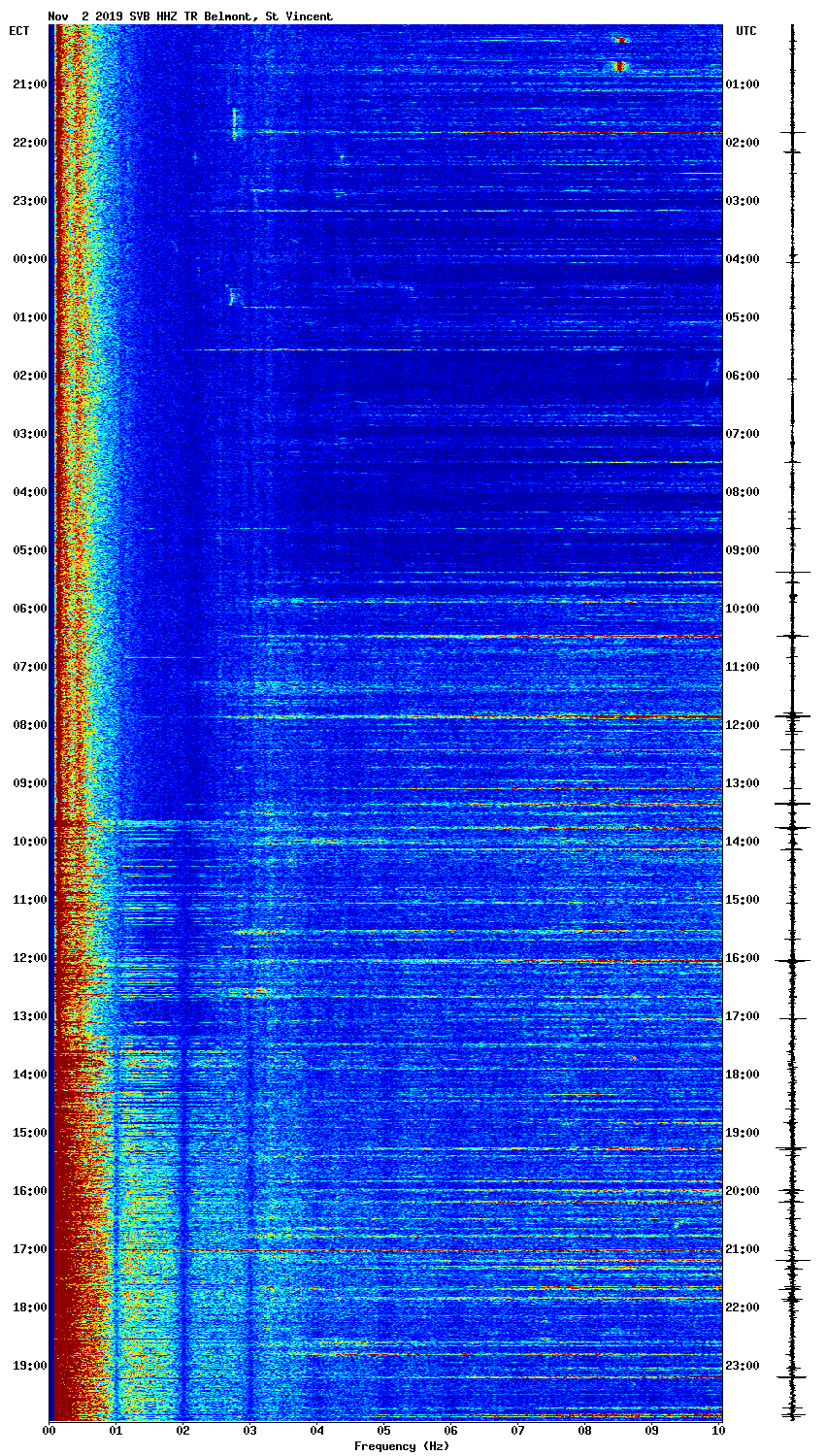Click frequency tick label '03'
Screen dimensions: 827x1456
click(249, 1431)
